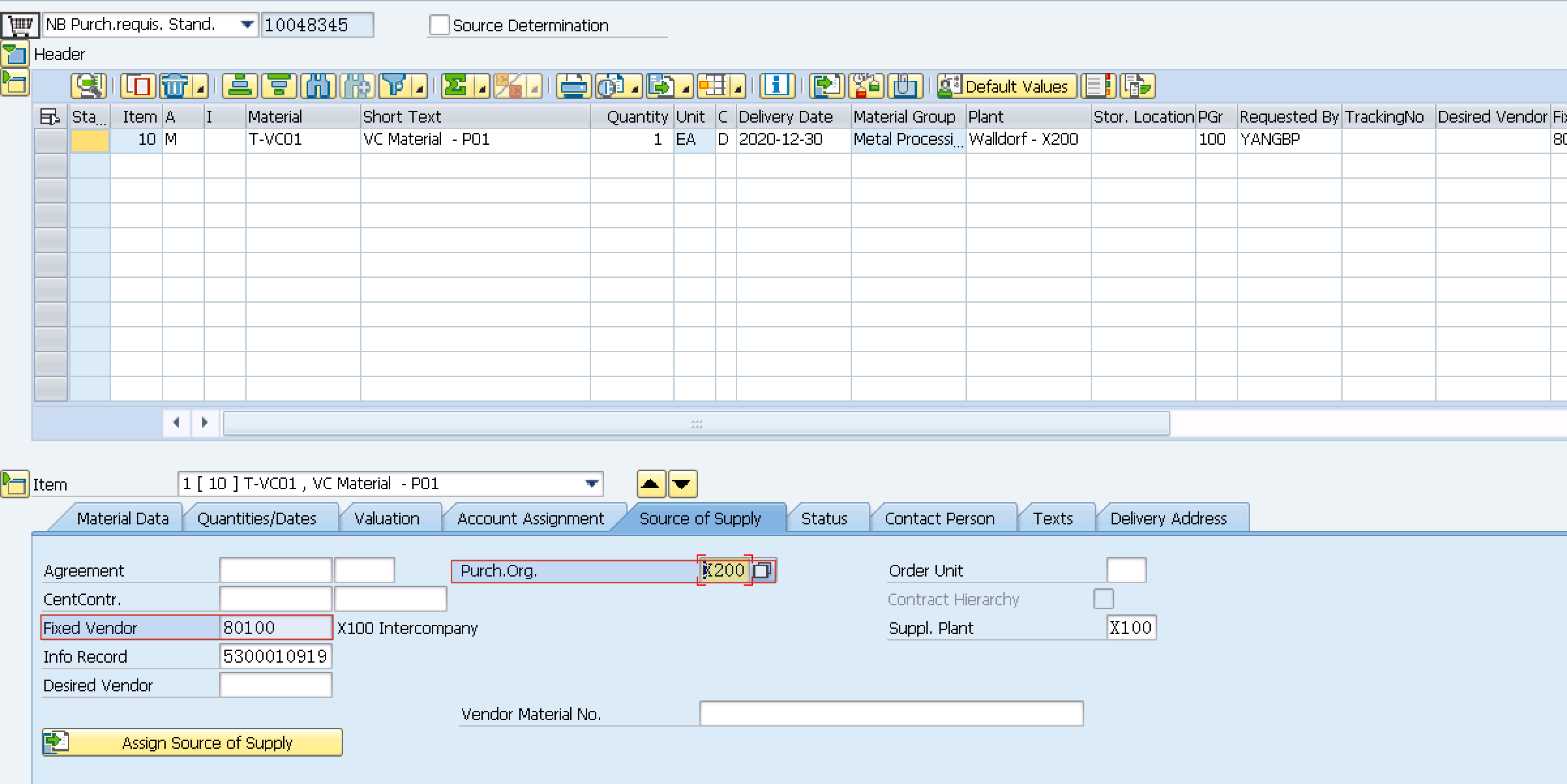Screen dimensions: 1567x784
Task: Select the item details magnifying glass icon
Action: 89,85
